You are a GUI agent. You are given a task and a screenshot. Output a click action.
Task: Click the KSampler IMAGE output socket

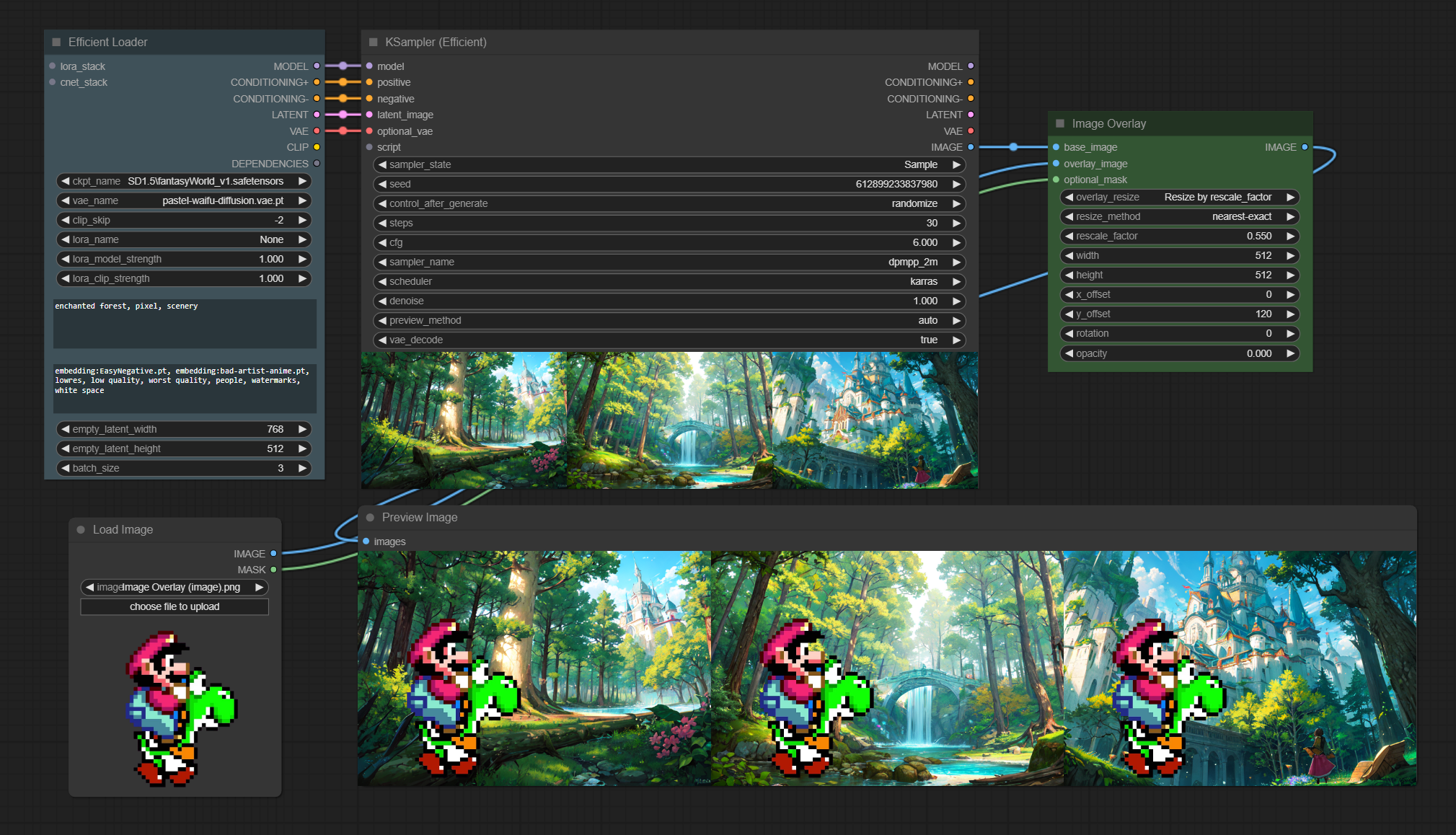971,147
